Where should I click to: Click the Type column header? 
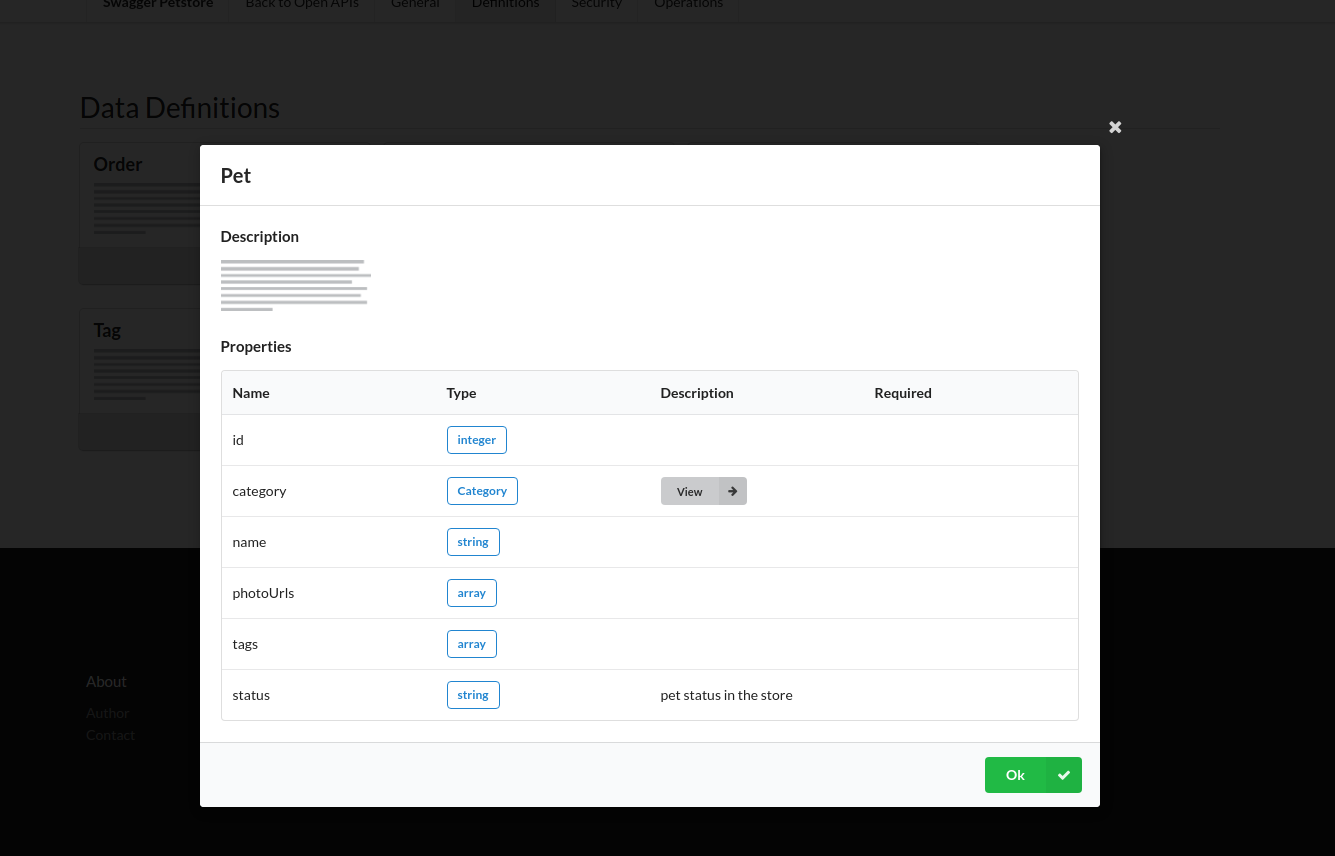click(461, 393)
